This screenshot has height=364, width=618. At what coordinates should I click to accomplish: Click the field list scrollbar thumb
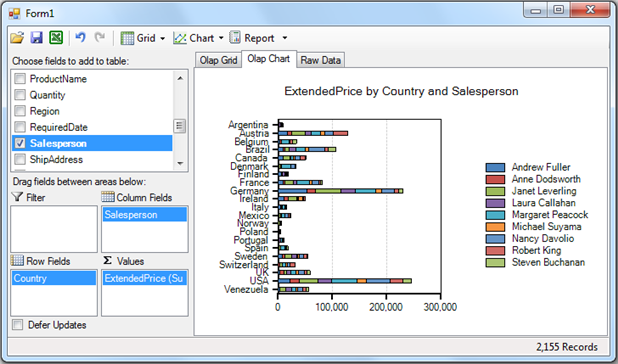pos(180,126)
